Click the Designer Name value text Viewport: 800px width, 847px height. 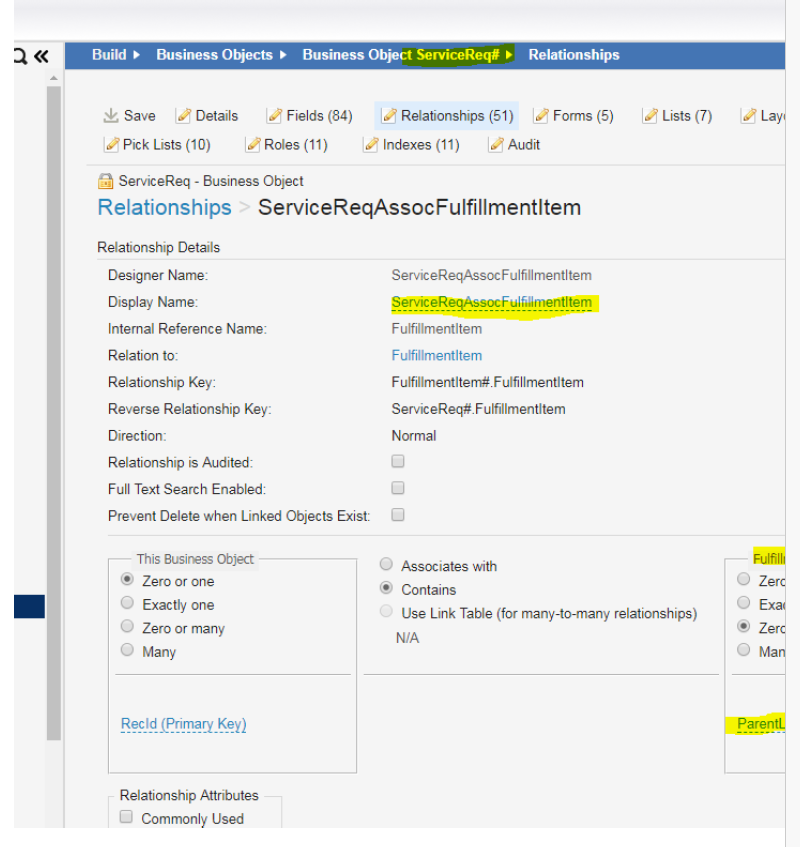[492, 275]
